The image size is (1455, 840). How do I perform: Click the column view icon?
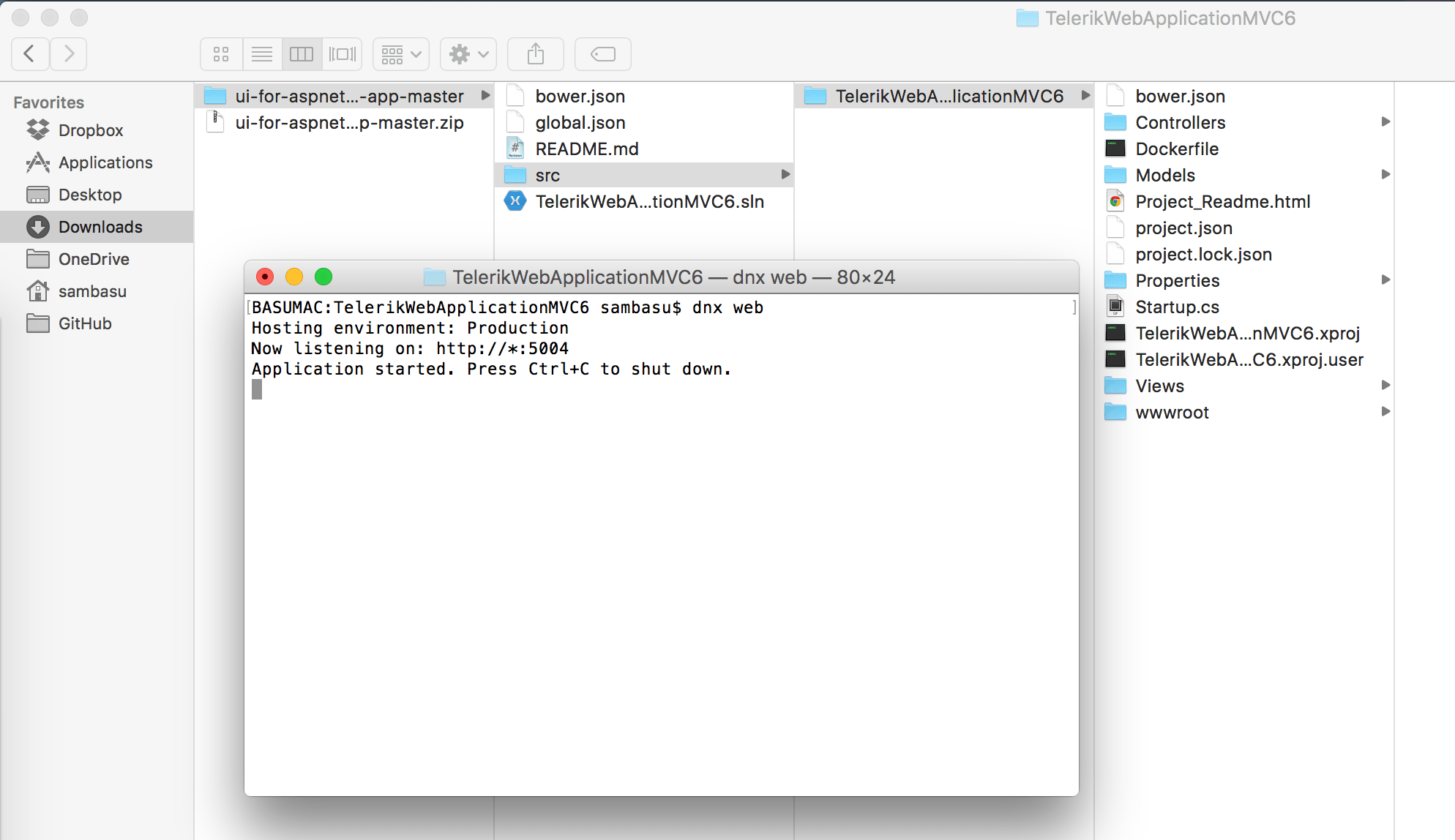coord(302,54)
